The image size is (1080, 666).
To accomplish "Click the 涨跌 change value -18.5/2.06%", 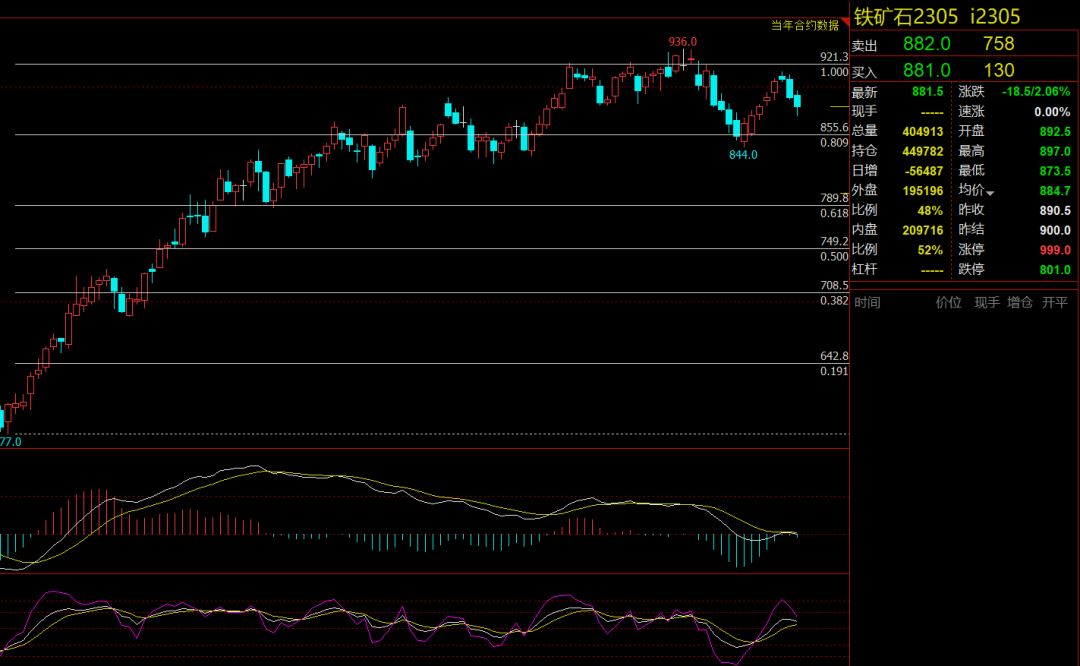I will pyautogui.click(x=1035, y=91).
